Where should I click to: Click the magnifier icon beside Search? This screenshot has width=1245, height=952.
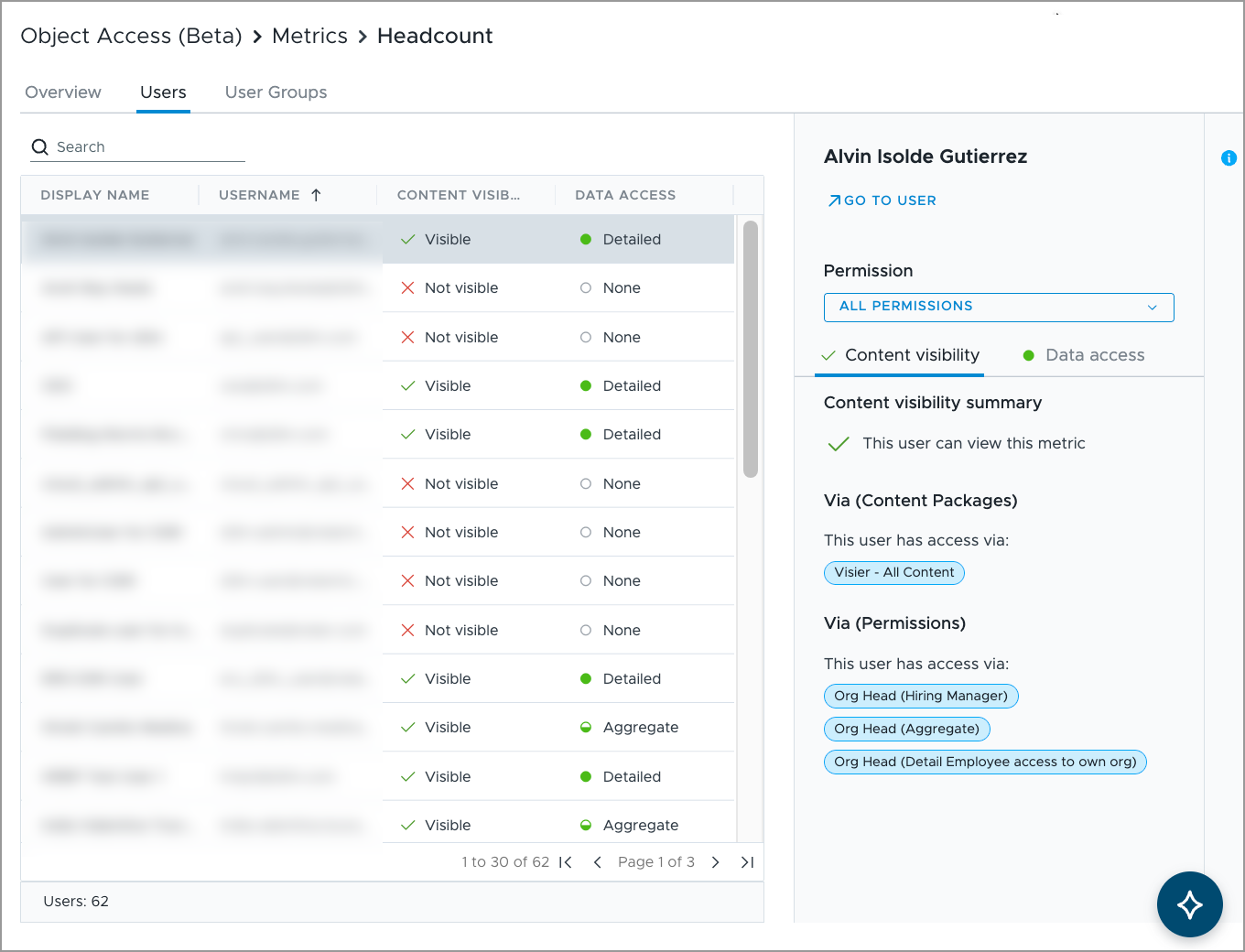tap(39, 147)
